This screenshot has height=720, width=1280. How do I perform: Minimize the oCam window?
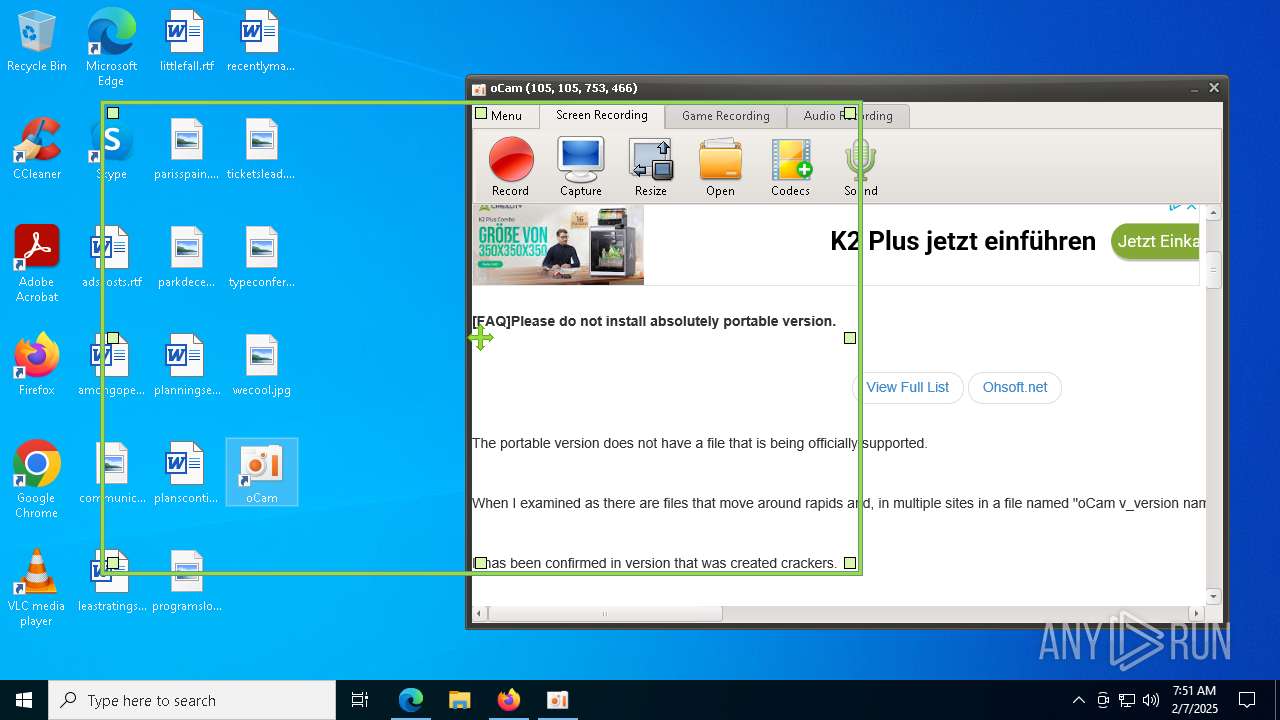(x=1194, y=88)
